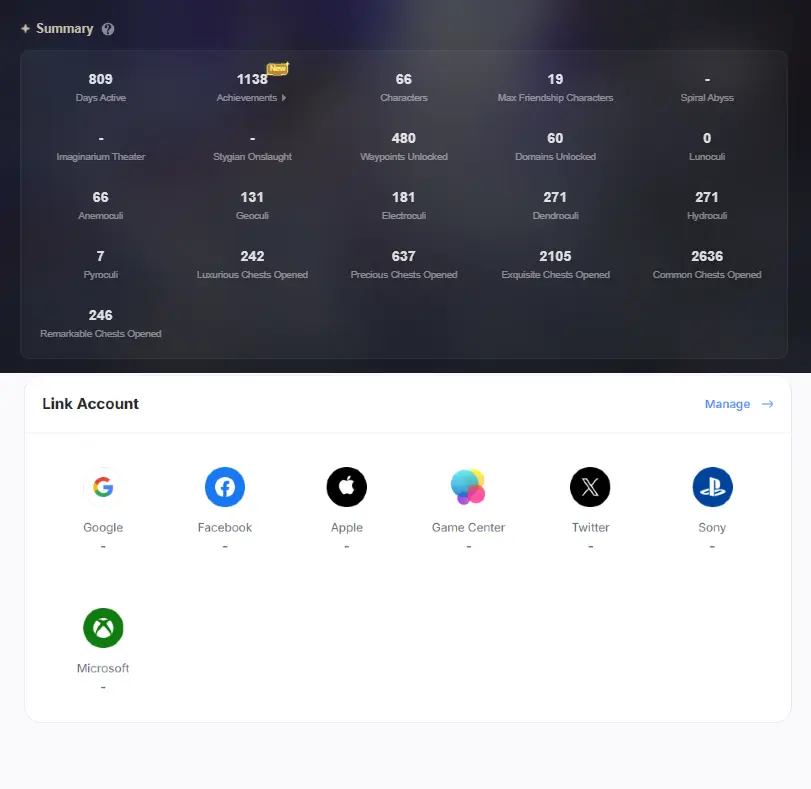The height and width of the screenshot is (789, 811).
Task: Click the Manage arrow icon
Action: point(768,404)
